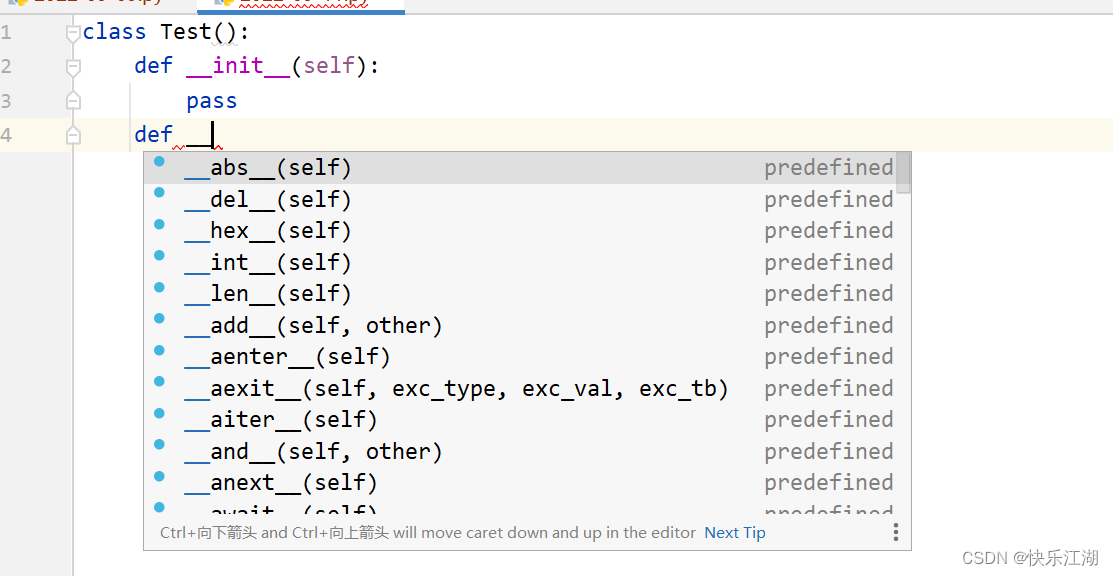This screenshot has height=576, width=1113.
Task: Click the completion list scrollbar thumb
Action: click(x=903, y=173)
